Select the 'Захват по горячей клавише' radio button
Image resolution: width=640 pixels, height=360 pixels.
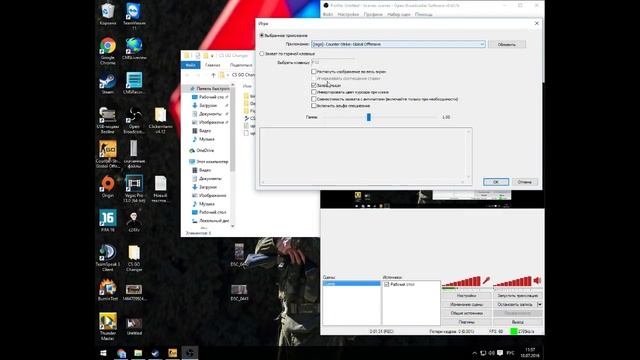pyautogui.click(x=262, y=53)
